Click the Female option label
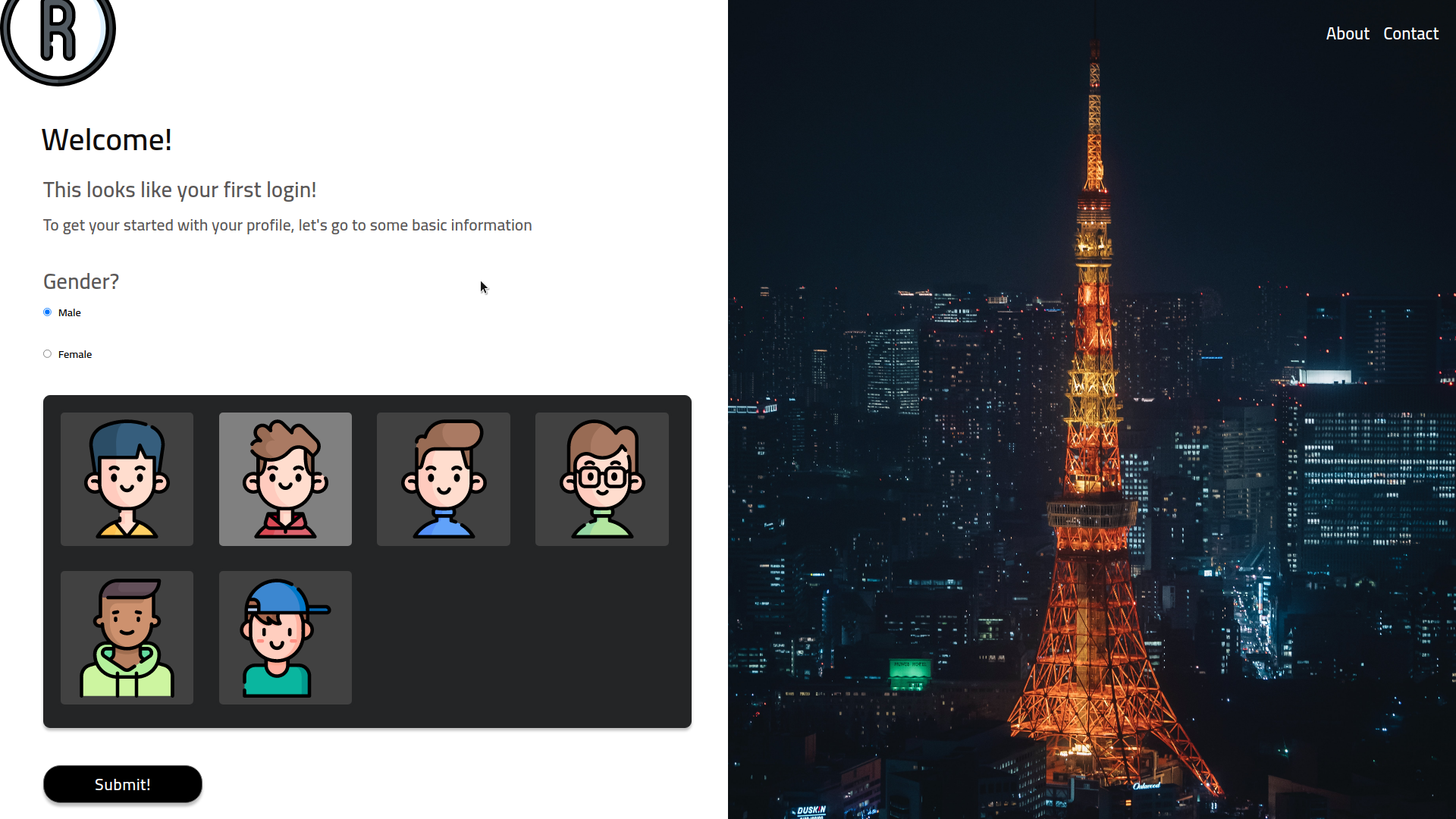The image size is (1456, 819). tap(75, 355)
